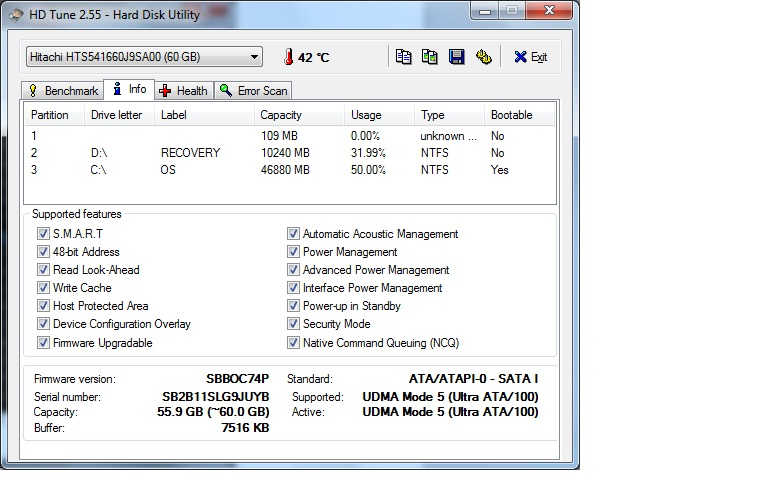The height and width of the screenshot is (480, 768).
Task: Click the 31.99% usage value
Action: click(x=368, y=153)
